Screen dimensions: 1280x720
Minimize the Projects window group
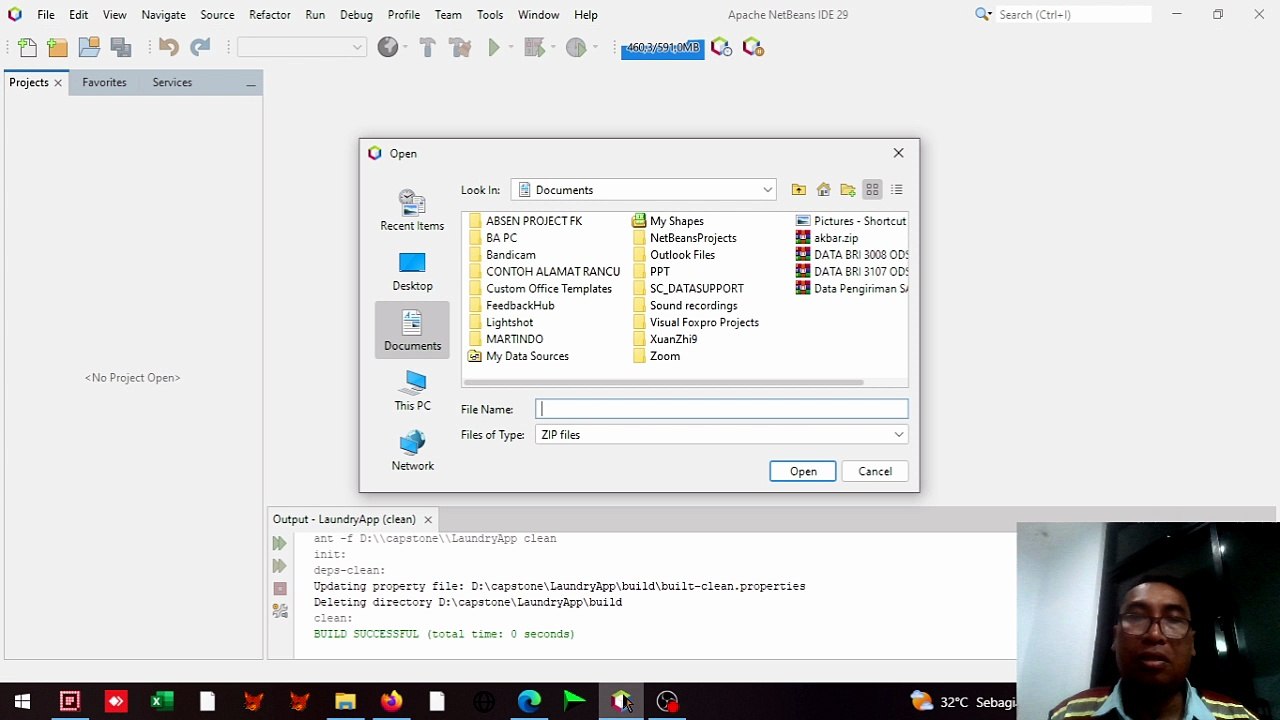(x=251, y=85)
